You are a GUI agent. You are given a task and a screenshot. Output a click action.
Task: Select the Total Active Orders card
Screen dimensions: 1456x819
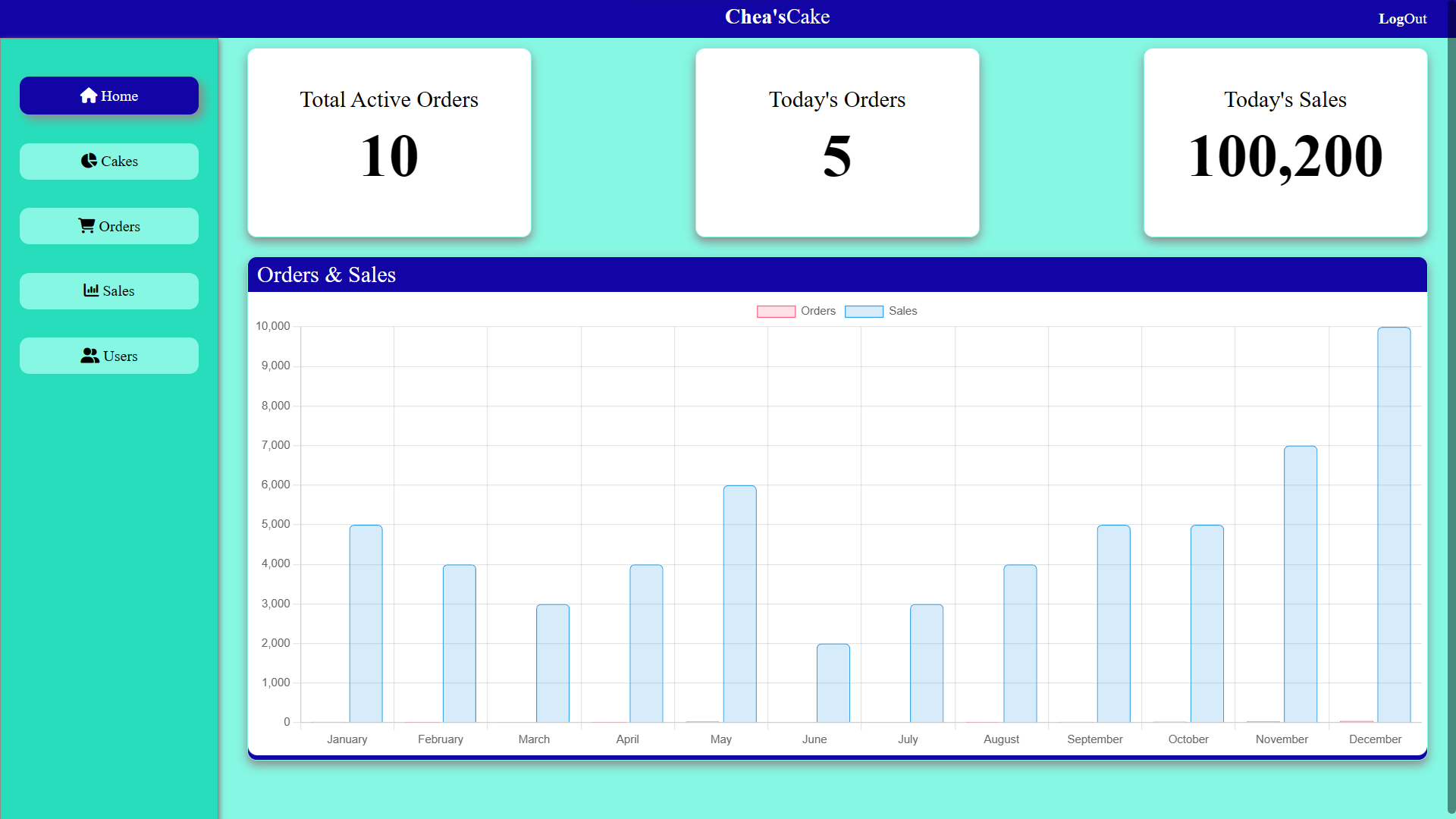coord(389,143)
